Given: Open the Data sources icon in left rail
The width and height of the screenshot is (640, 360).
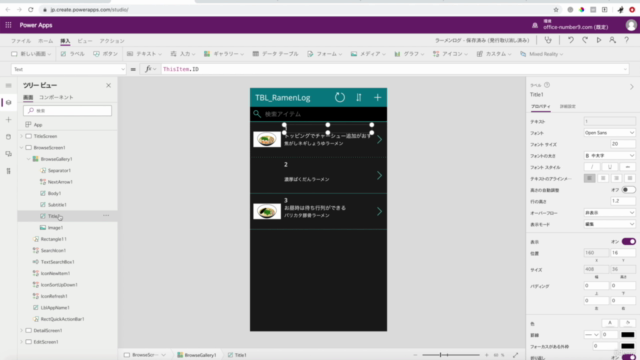Looking at the screenshot, I should [x=9, y=137].
